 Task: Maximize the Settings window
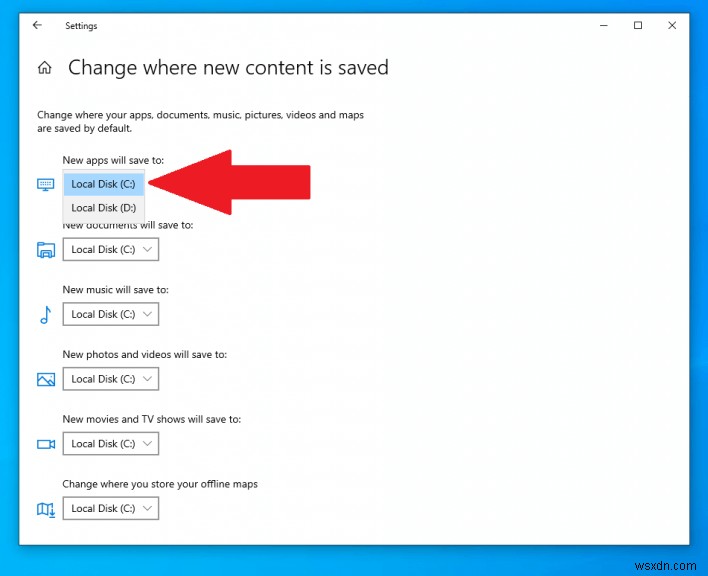[638, 25]
